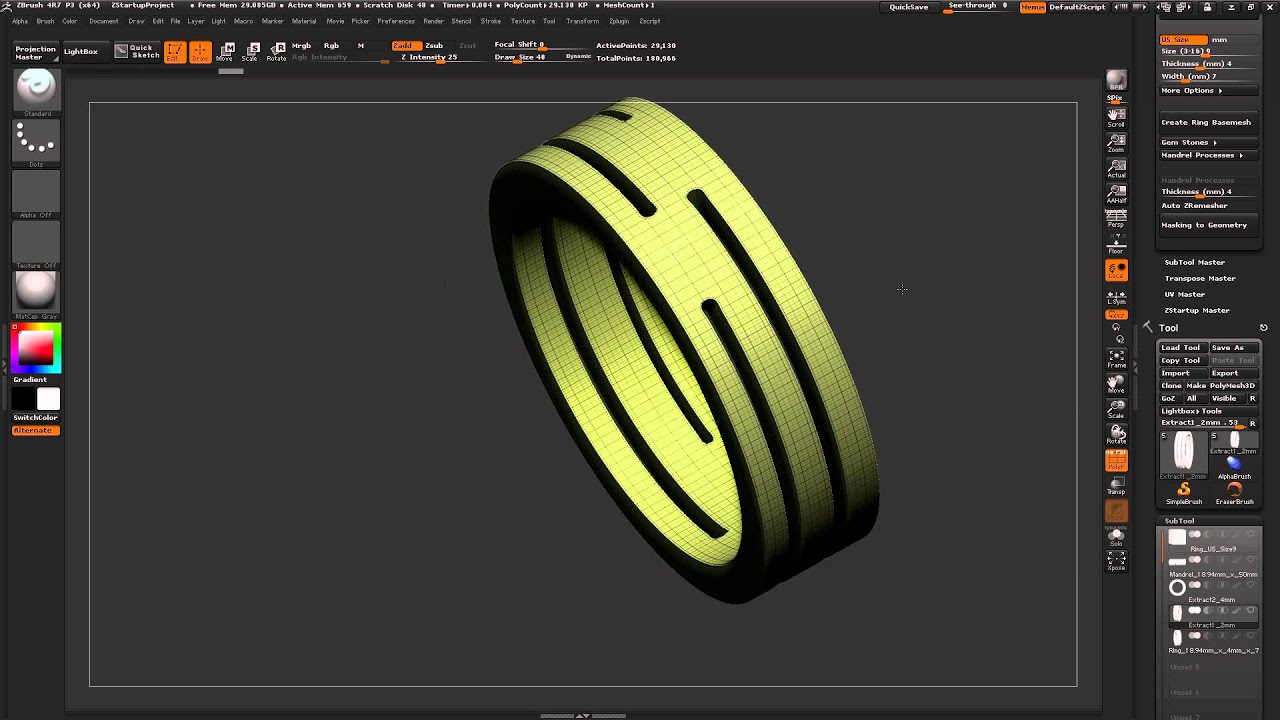Image resolution: width=1280 pixels, height=720 pixels.
Task: Expand Transpose Master plugin
Action: click(x=1200, y=278)
